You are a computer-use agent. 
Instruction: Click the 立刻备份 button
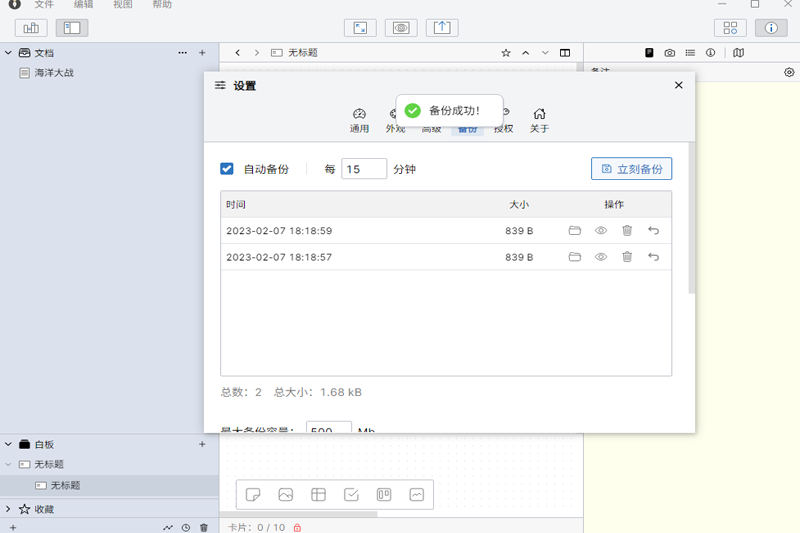coord(631,169)
